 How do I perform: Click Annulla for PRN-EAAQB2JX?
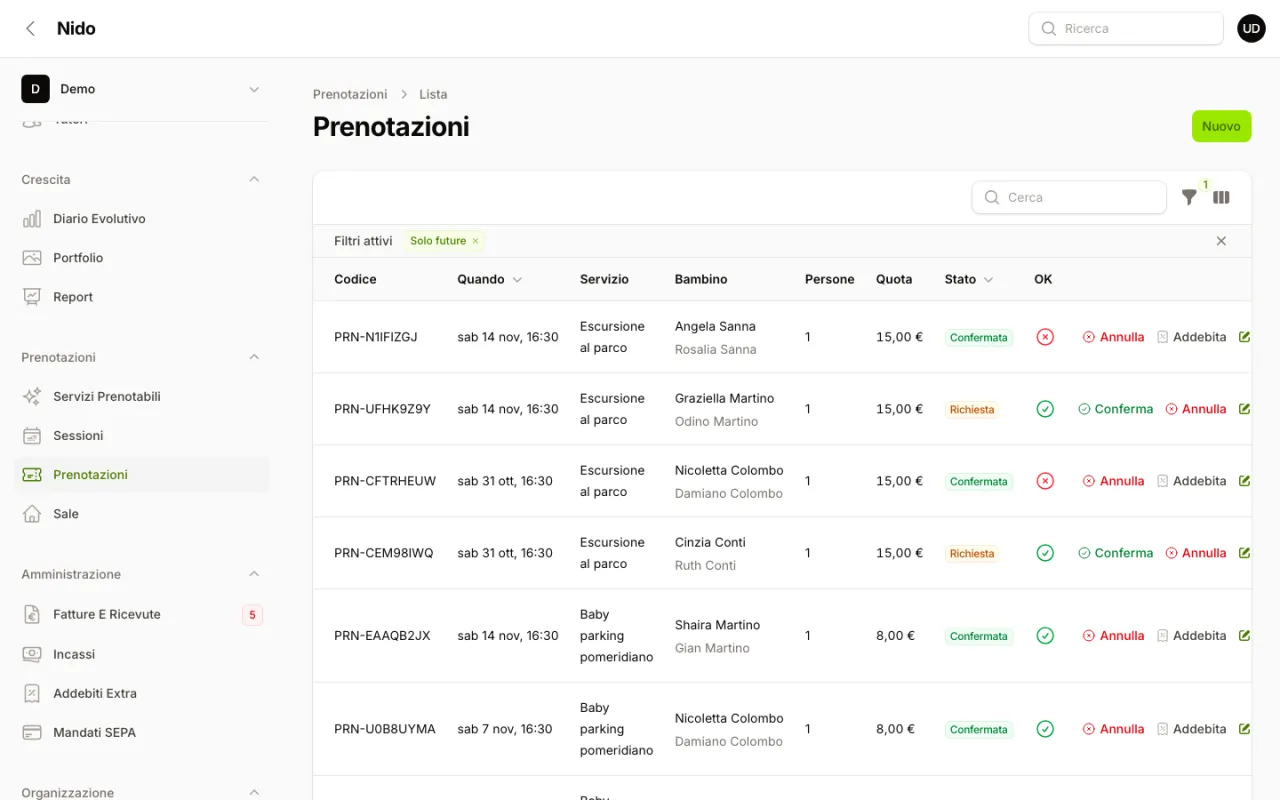click(1113, 636)
